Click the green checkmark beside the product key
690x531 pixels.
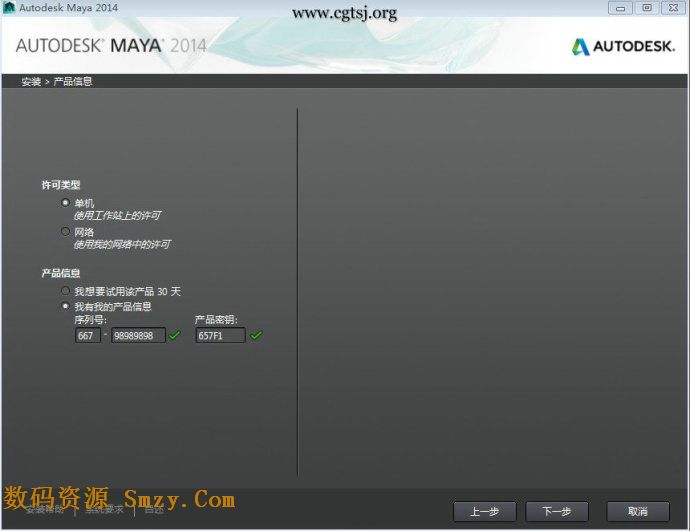[256, 336]
